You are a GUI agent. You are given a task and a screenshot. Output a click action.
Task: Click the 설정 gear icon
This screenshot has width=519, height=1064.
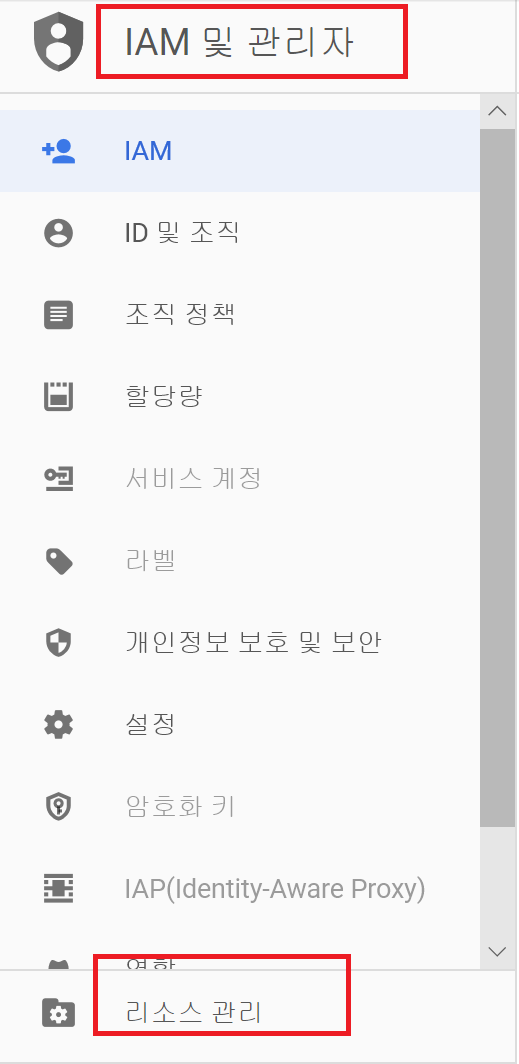tap(58, 725)
